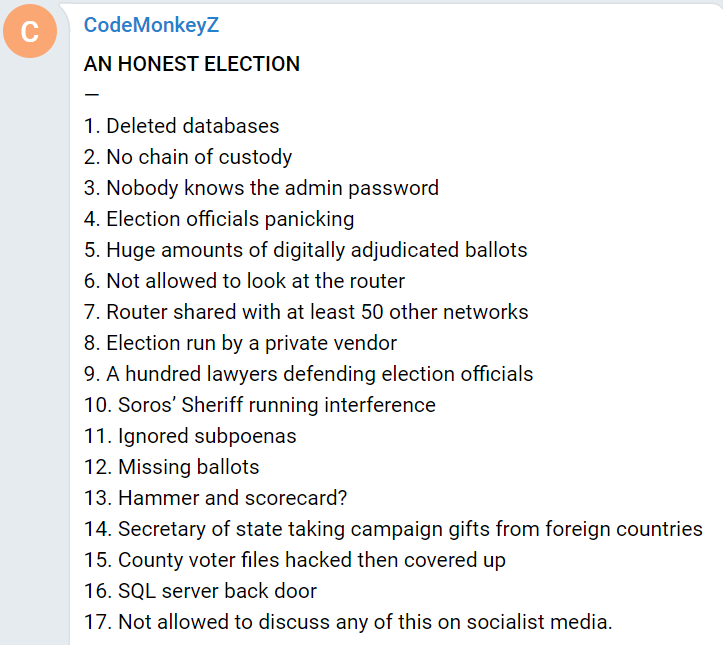Open the orange C profile avatar
This screenshot has height=645, width=723.
30,31
